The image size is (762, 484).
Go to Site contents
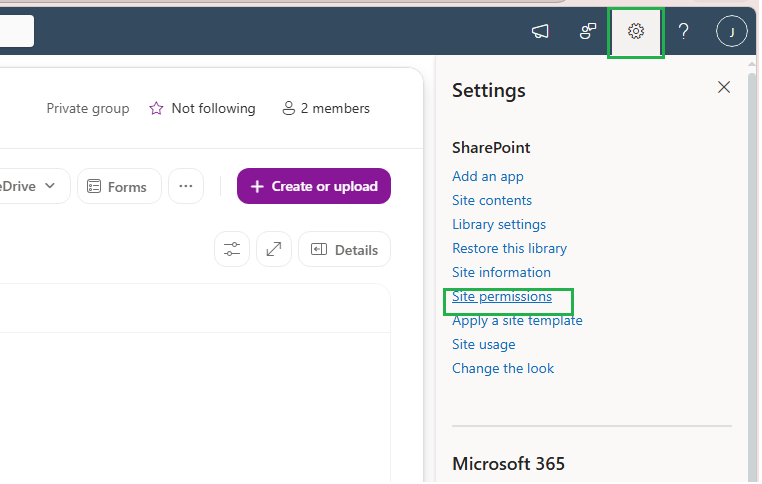[493, 201]
